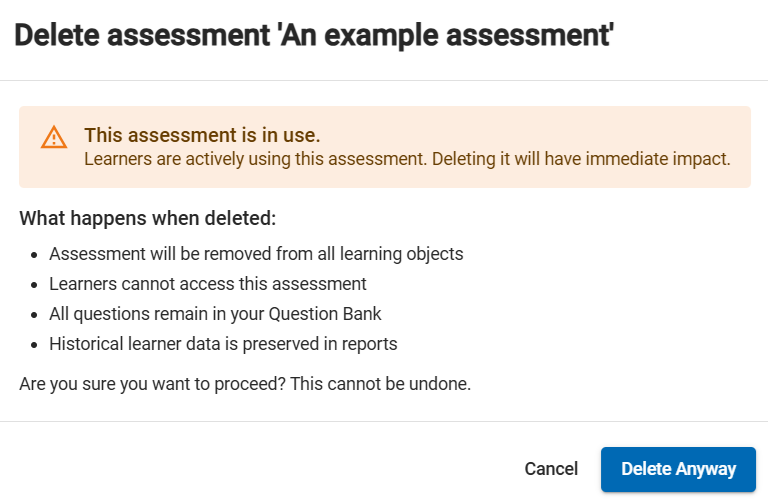
Task: Confirm deletion with Delete Anyway button
Action: [678, 469]
